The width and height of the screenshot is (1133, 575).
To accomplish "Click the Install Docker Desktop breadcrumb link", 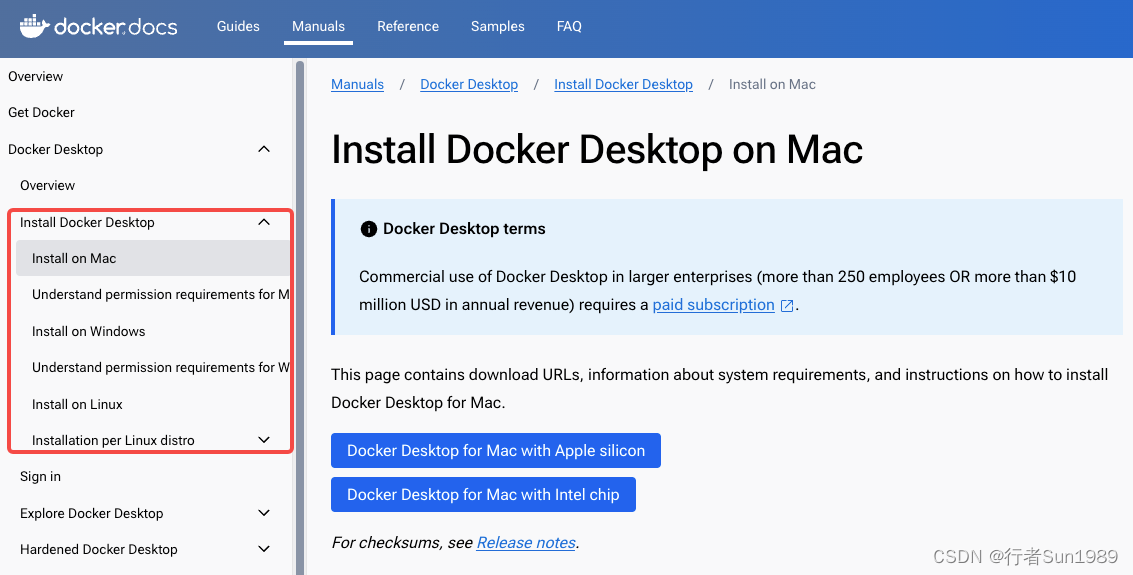I will [x=623, y=85].
